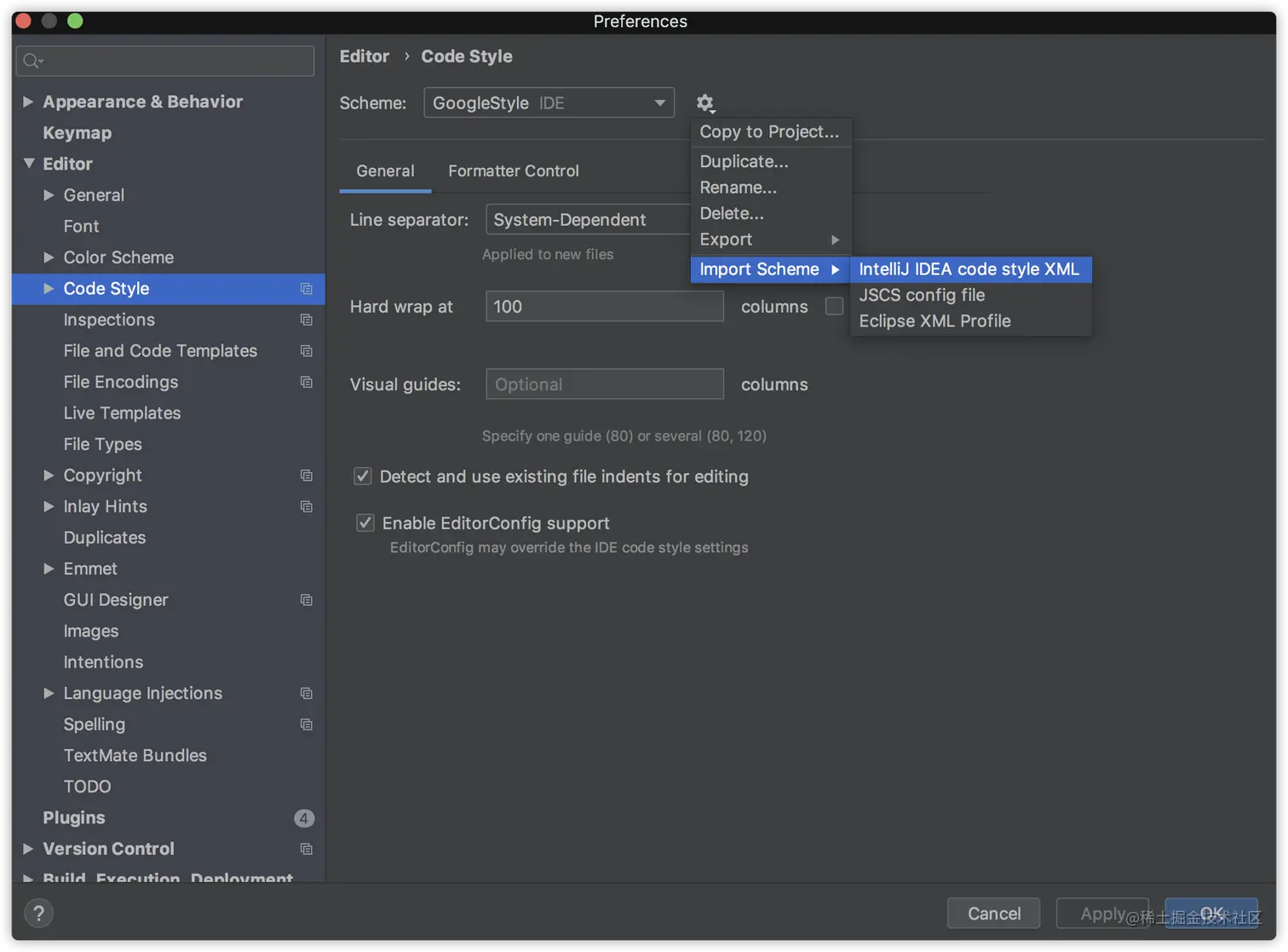
Task: Open Plugins settings
Action: coord(74,818)
